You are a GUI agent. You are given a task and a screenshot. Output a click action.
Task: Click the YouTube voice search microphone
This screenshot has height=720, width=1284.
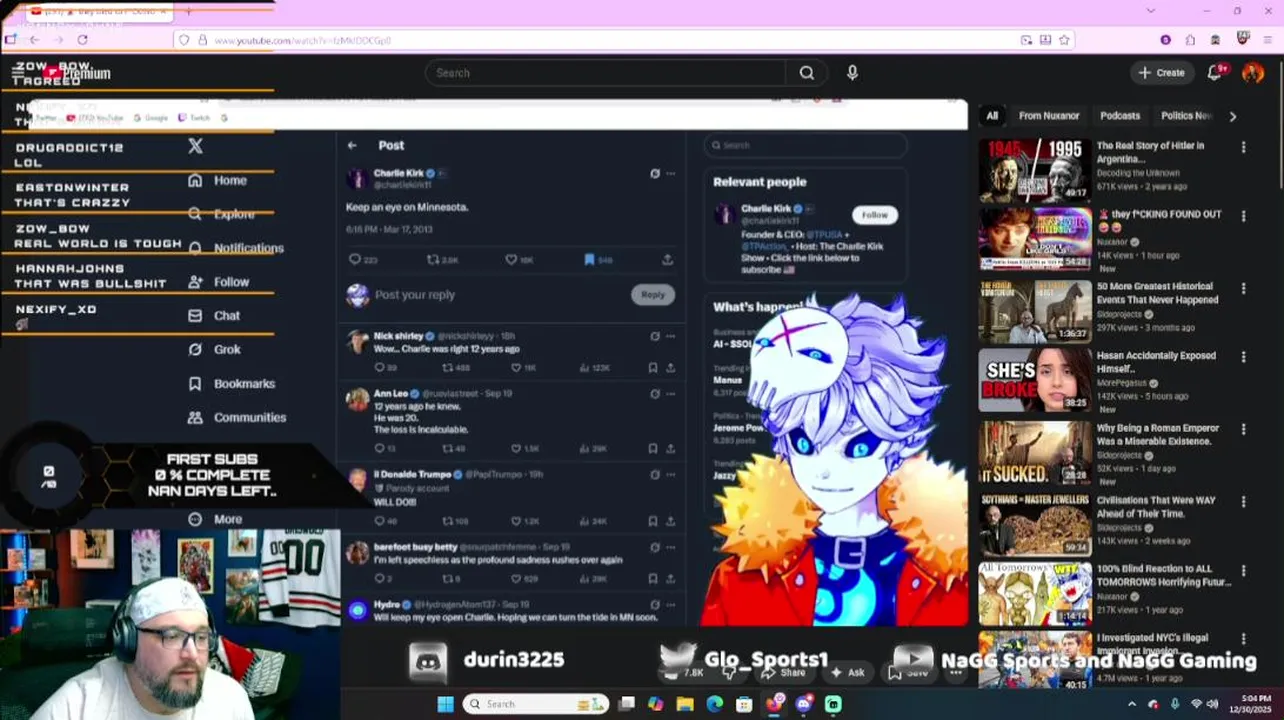(x=852, y=72)
